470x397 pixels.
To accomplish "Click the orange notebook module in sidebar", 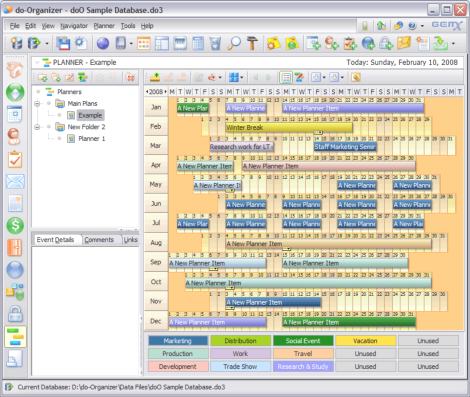I will pyautogui.click(x=15, y=247).
